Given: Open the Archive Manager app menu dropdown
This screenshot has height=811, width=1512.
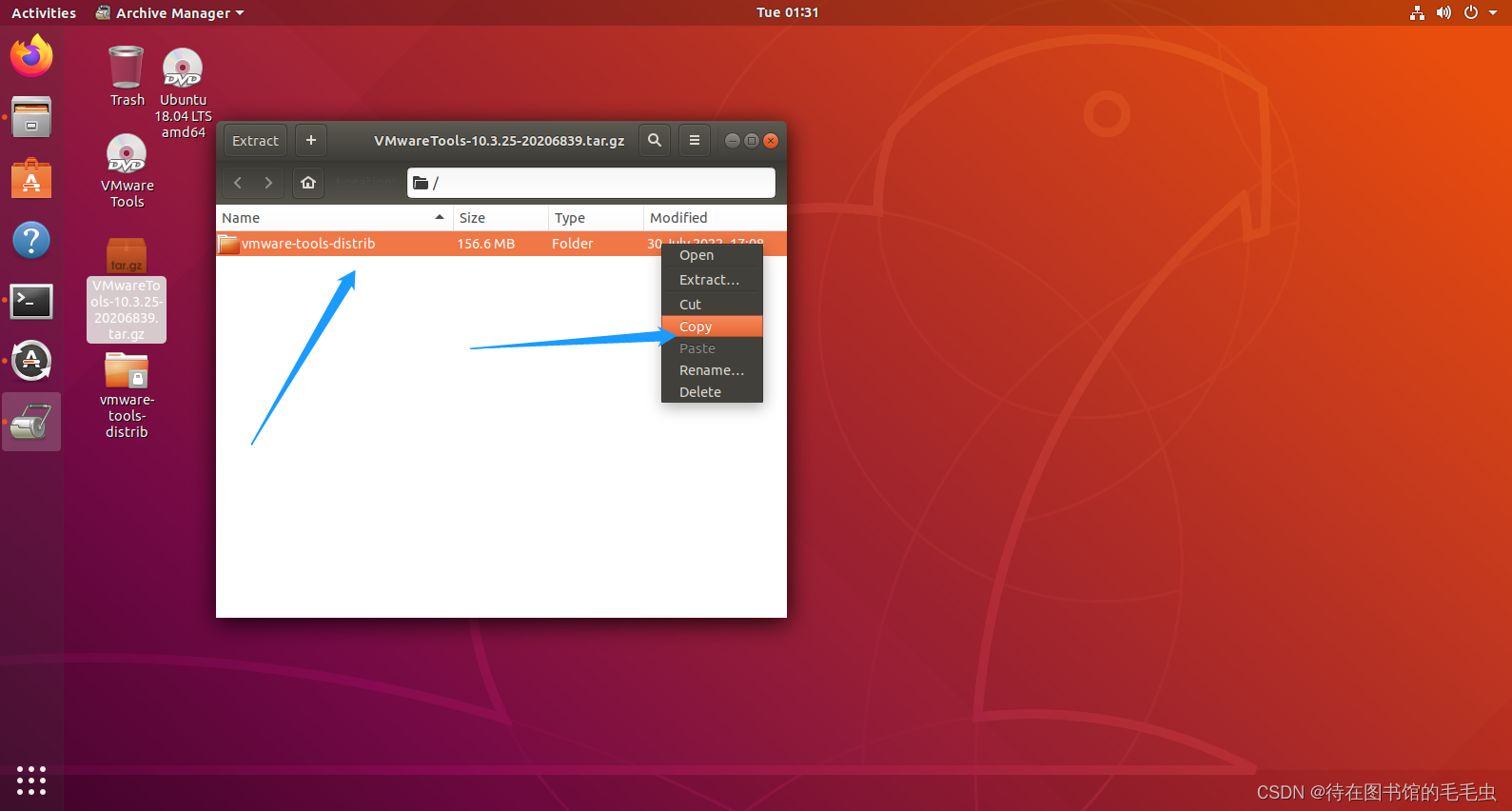Looking at the screenshot, I should (x=170, y=12).
